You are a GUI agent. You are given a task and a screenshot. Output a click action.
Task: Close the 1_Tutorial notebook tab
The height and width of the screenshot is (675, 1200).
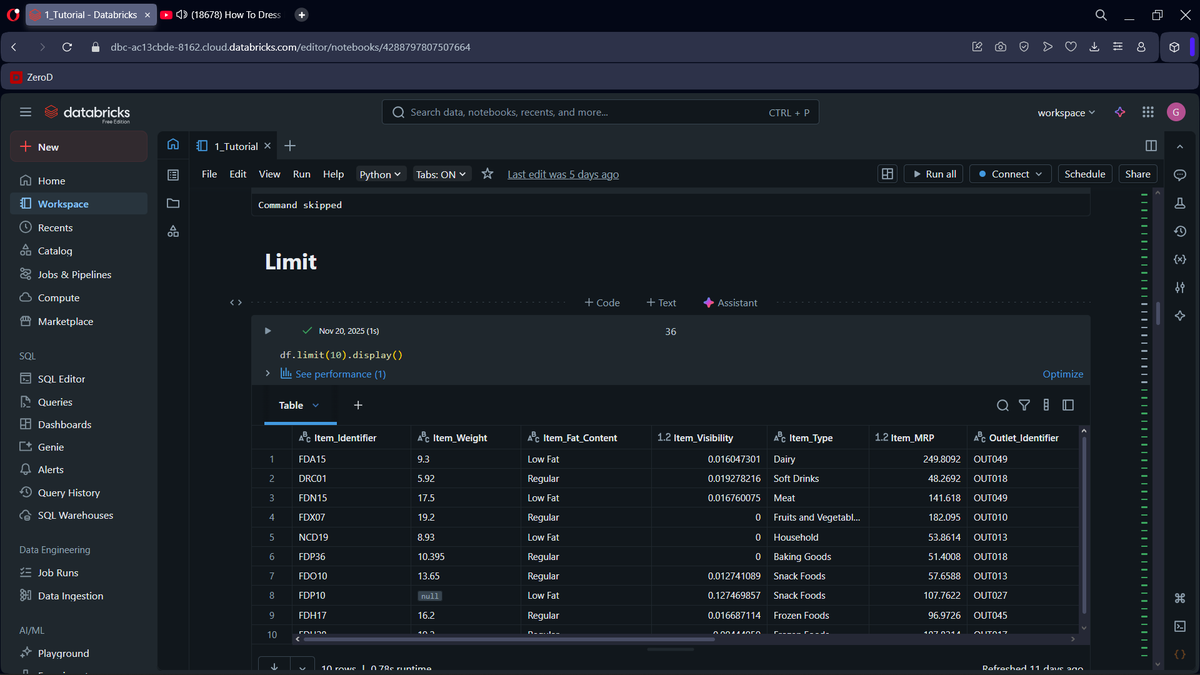(267, 146)
